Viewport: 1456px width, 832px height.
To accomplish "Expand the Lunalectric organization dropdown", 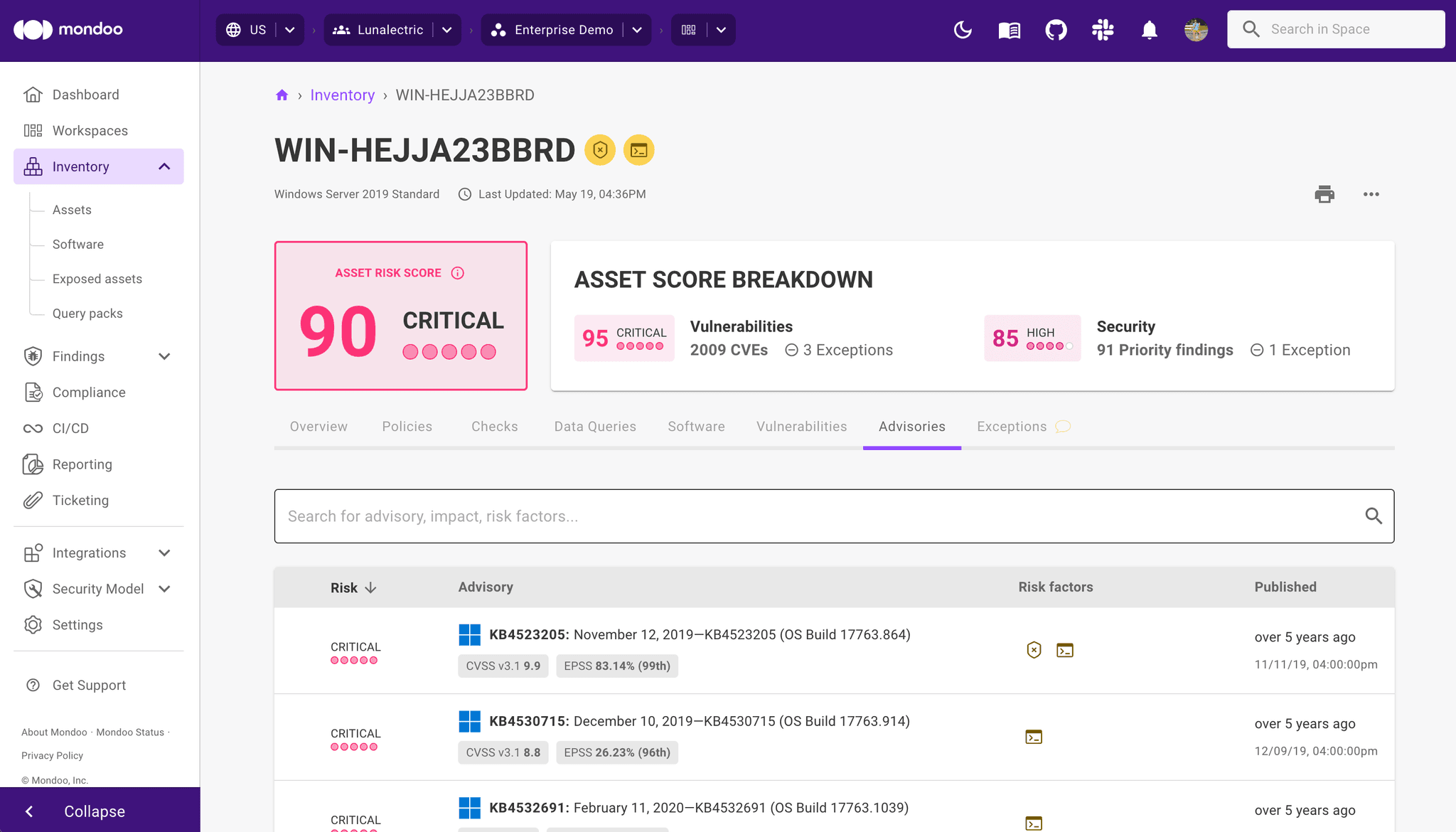I will coord(446,30).
